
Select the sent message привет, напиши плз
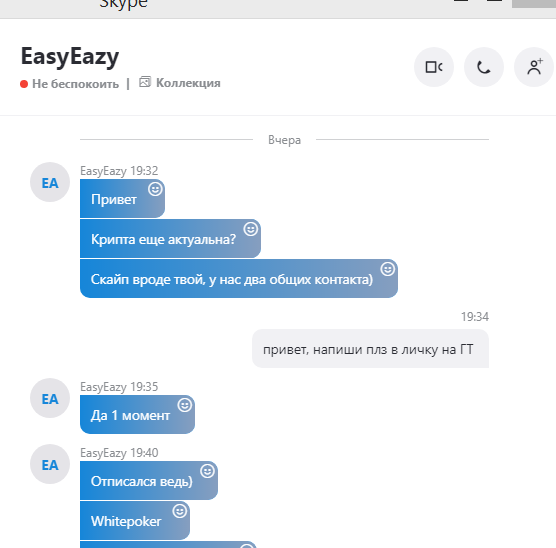tap(371, 349)
